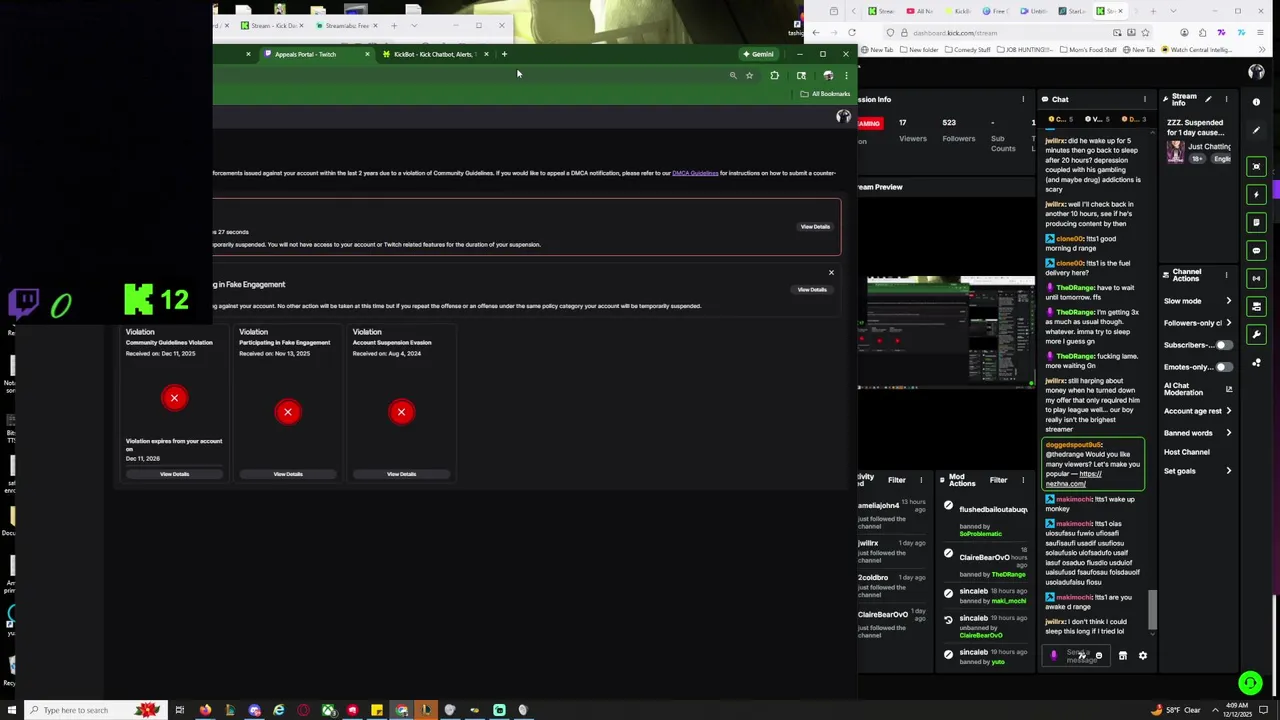Open Chat panel three-dot menu
The width and height of the screenshot is (1280, 720).
pyautogui.click(x=1145, y=99)
